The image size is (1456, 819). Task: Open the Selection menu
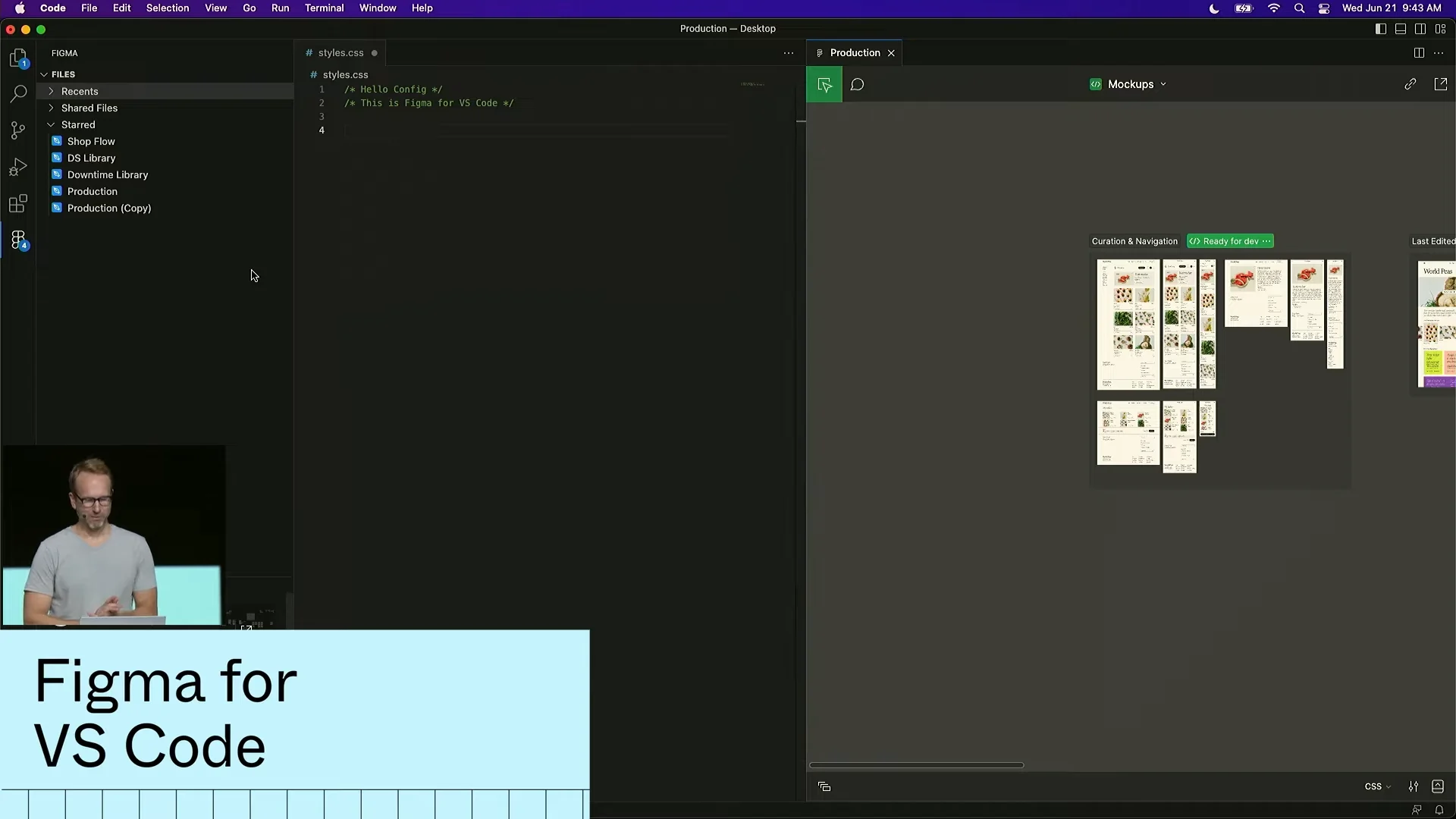pyautogui.click(x=168, y=8)
